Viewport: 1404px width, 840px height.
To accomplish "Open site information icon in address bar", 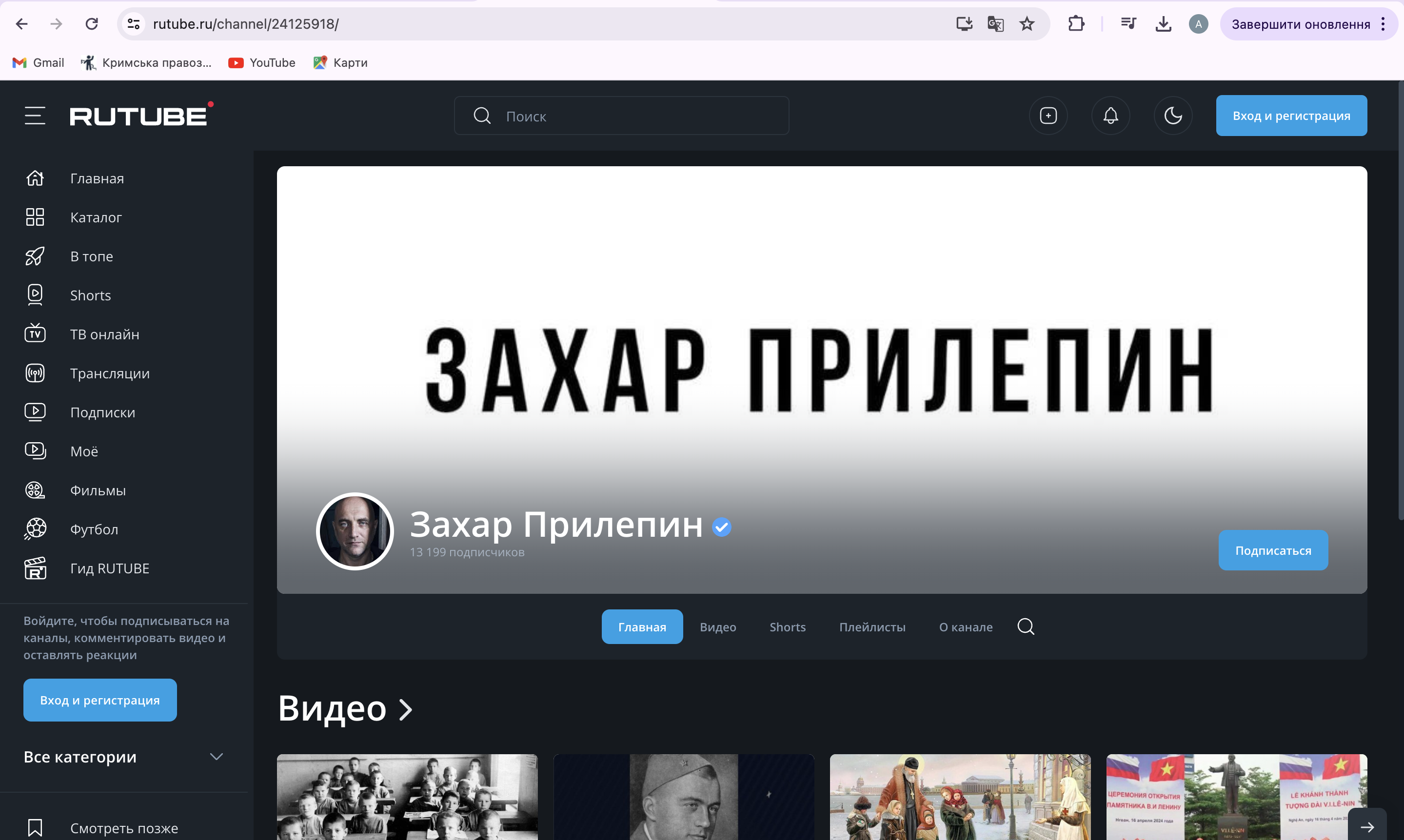I will point(134,24).
